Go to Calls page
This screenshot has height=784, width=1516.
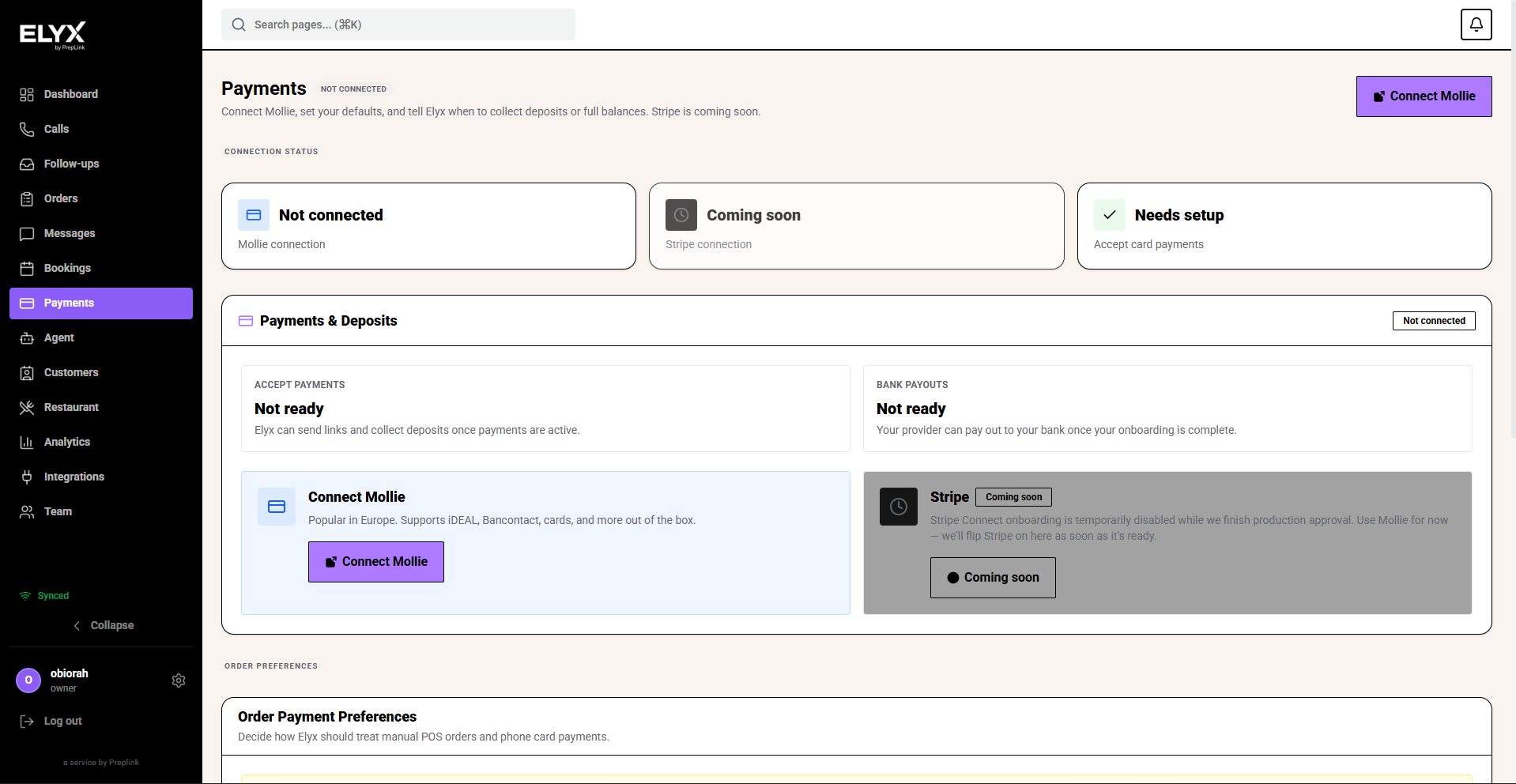[101, 130]
